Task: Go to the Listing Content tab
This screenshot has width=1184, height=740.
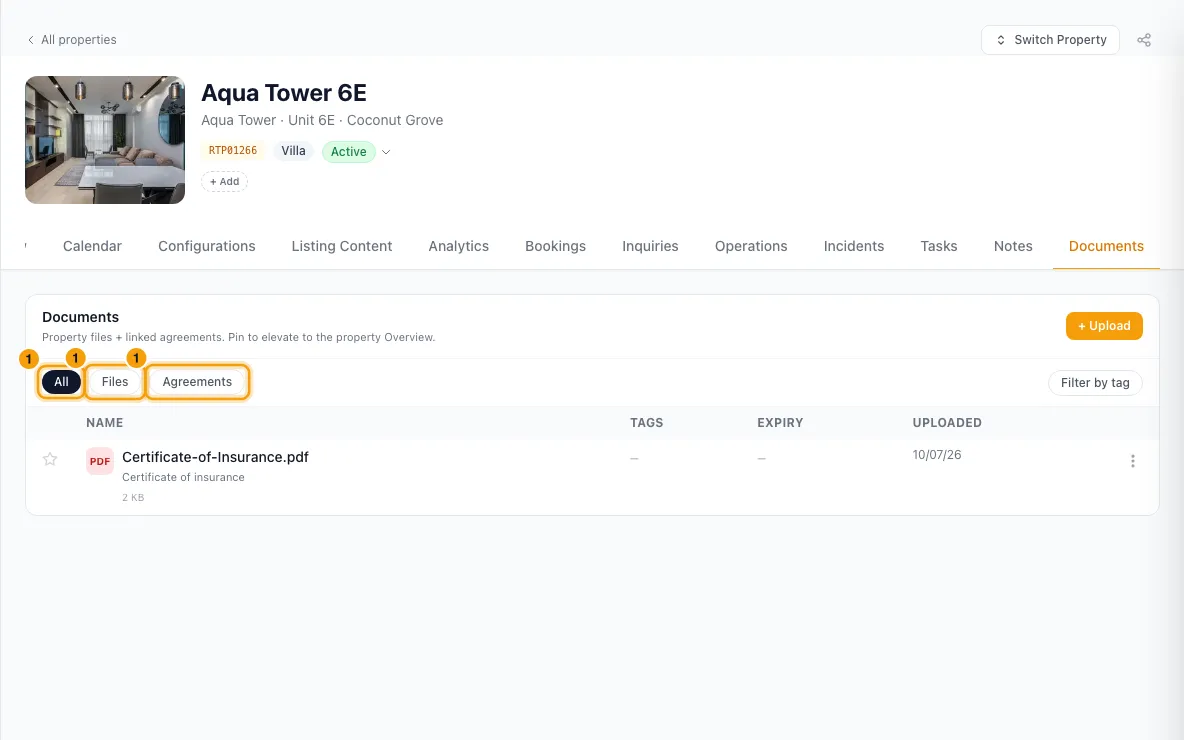Action: (x=342, y=246)
